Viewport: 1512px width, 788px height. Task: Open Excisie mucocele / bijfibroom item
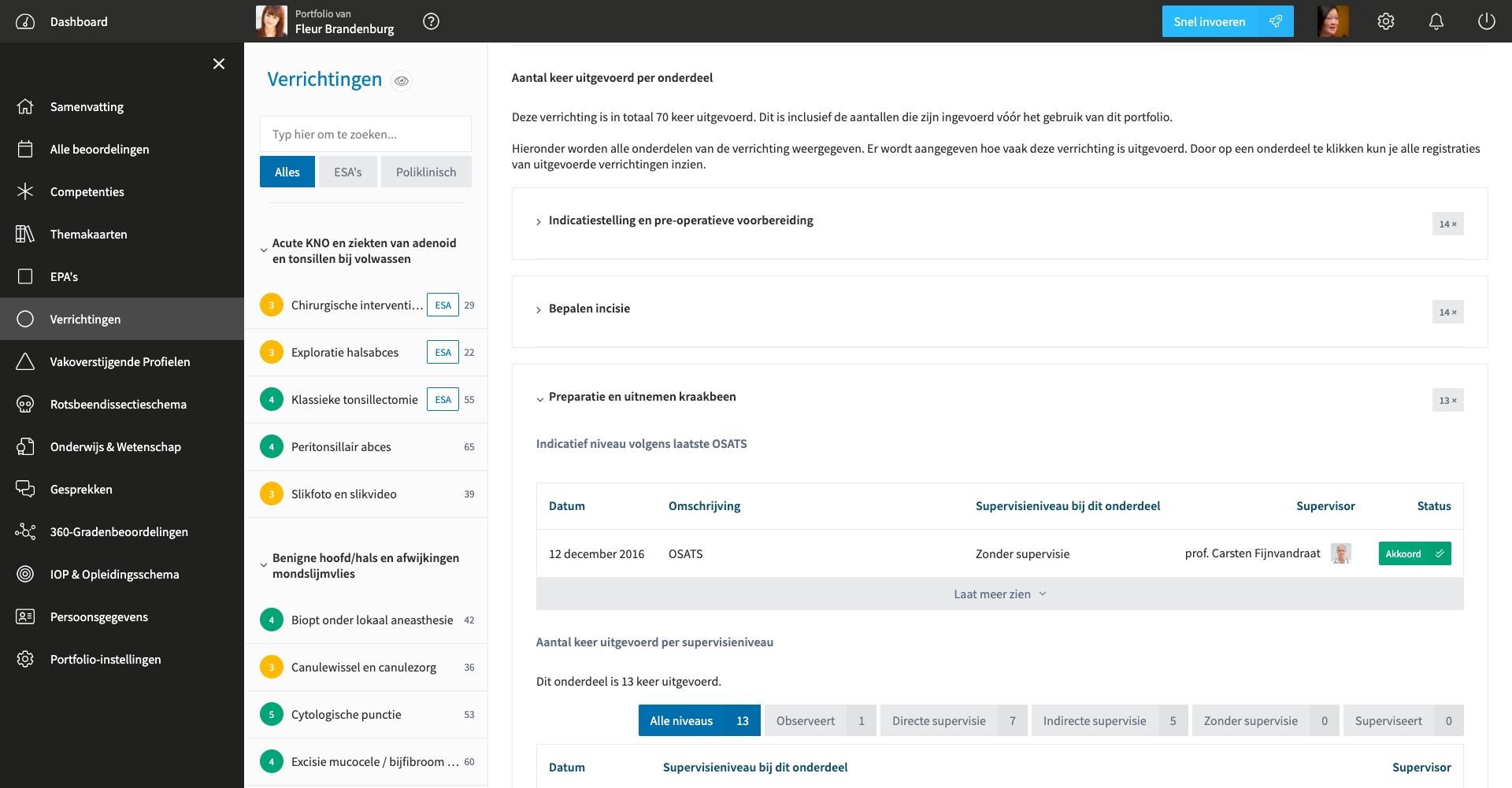pos(365,761)
